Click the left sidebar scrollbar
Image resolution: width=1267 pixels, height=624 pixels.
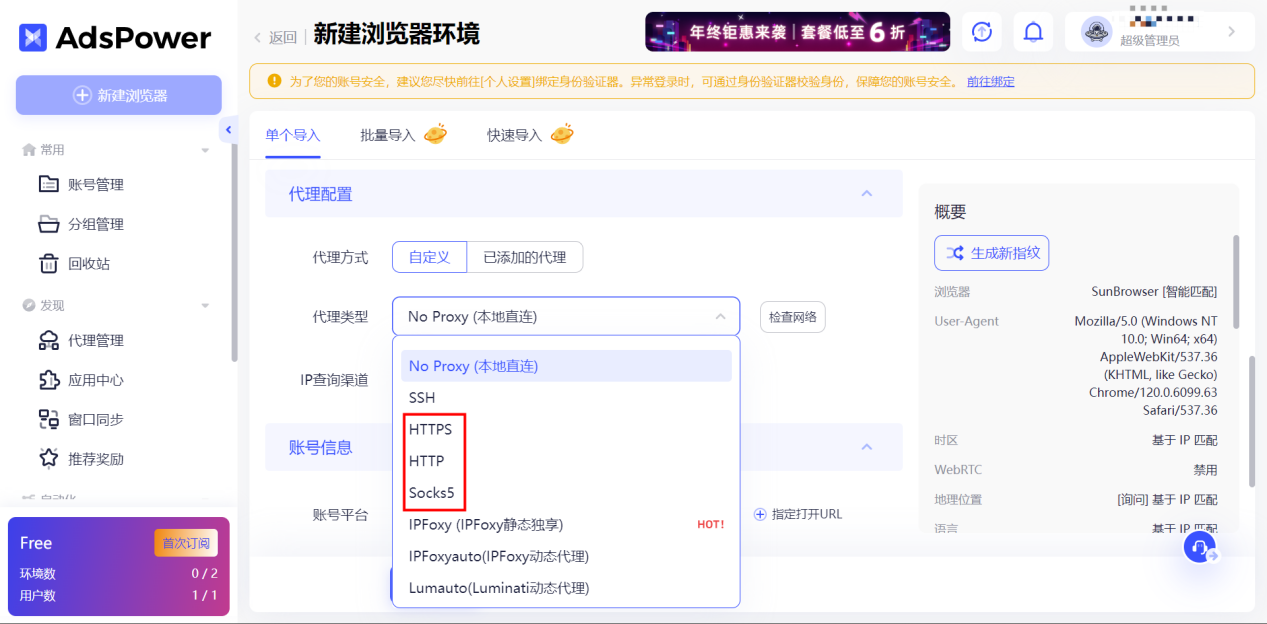[234, 252]
